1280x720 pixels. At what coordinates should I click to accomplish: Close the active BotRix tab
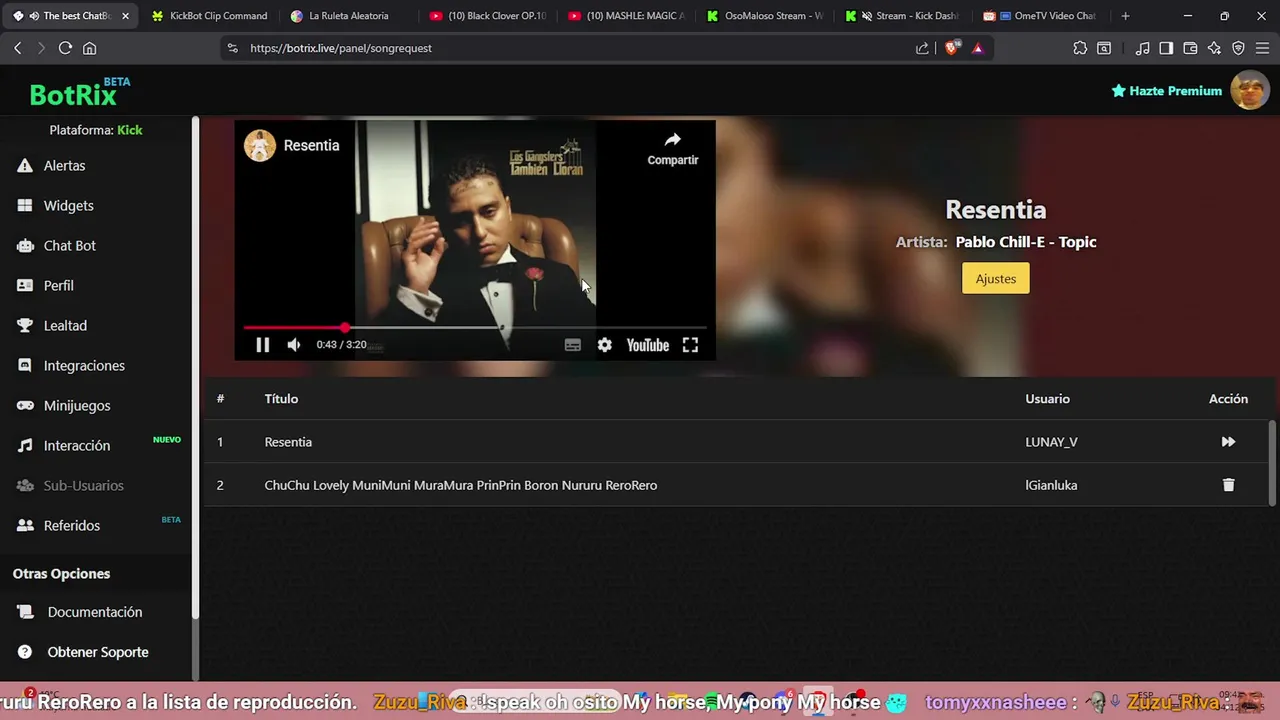[x=125, y=16]
